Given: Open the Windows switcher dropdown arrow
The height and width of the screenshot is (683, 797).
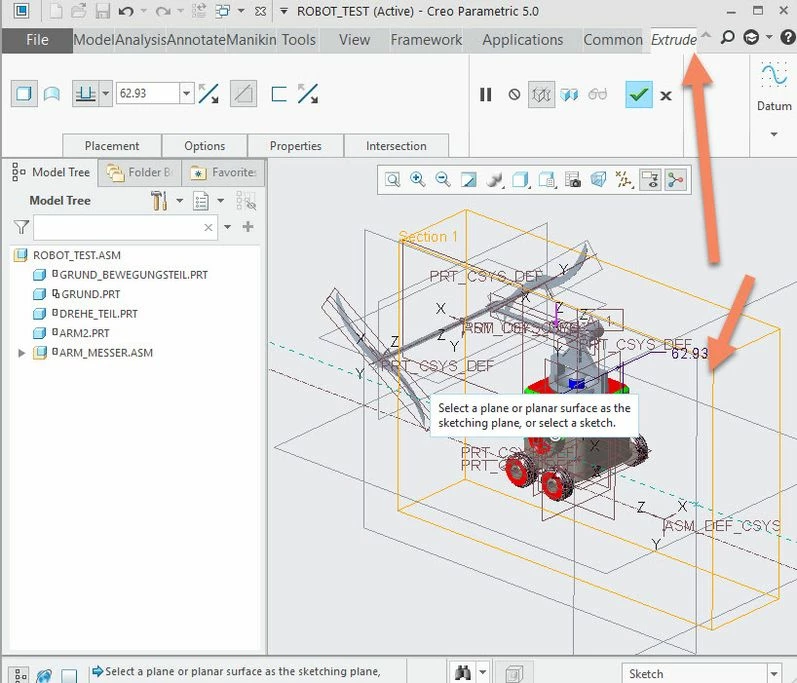Looking at the screenshot, I should point(241,11).
